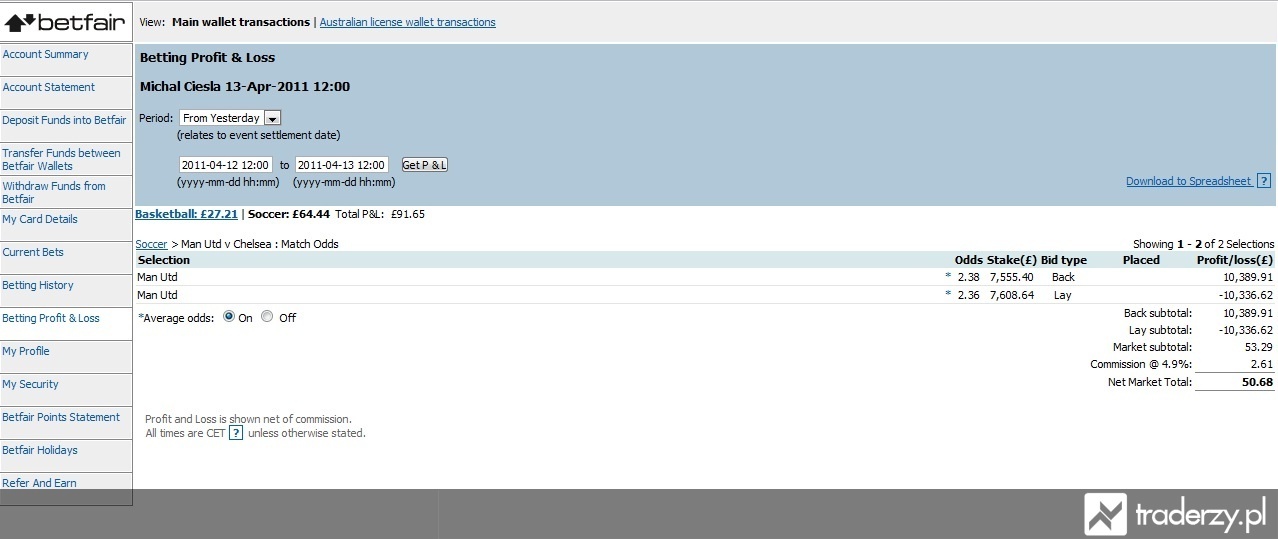Open Account Summary in sidebar
Viewport: 1278px width, 539px height.
[x=45, y=54]
